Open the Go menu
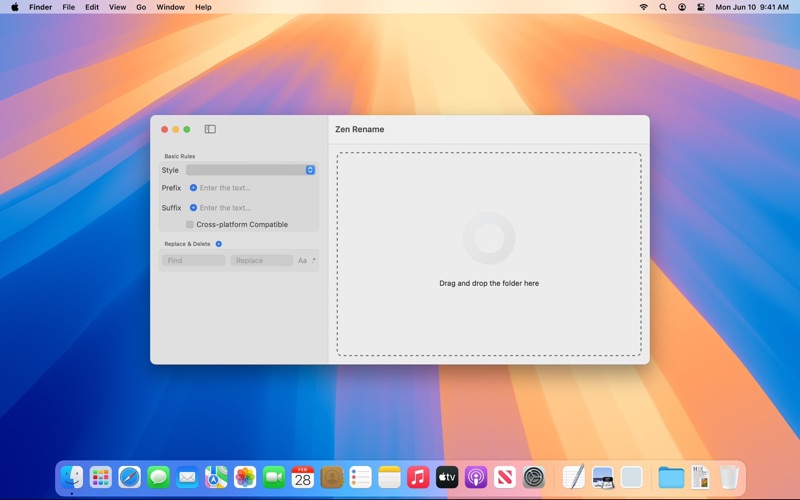Image resolution: width=800 pixels, height=500 pixels. [x=141, y=7]
